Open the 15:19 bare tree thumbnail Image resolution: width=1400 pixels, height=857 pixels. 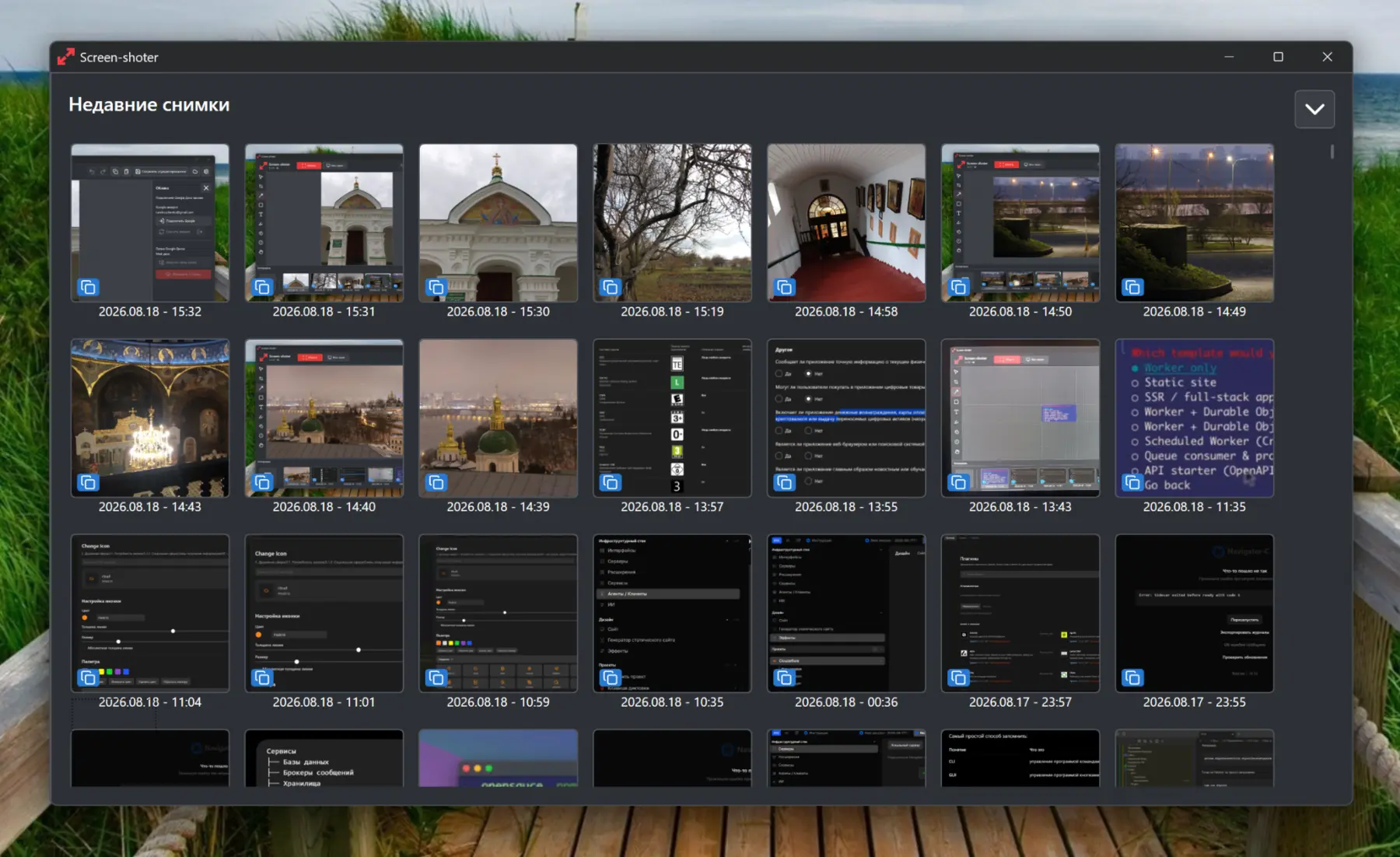coord(673,222)
